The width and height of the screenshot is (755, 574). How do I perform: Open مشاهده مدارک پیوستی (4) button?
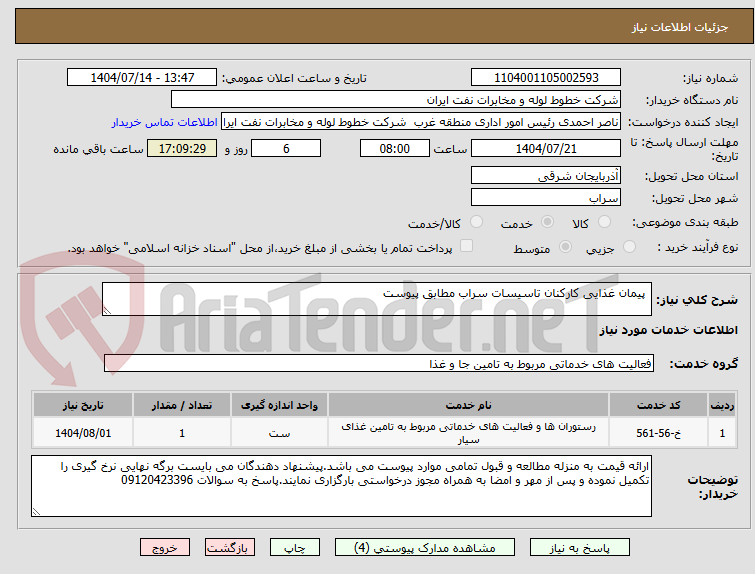(x=425, y=548)
